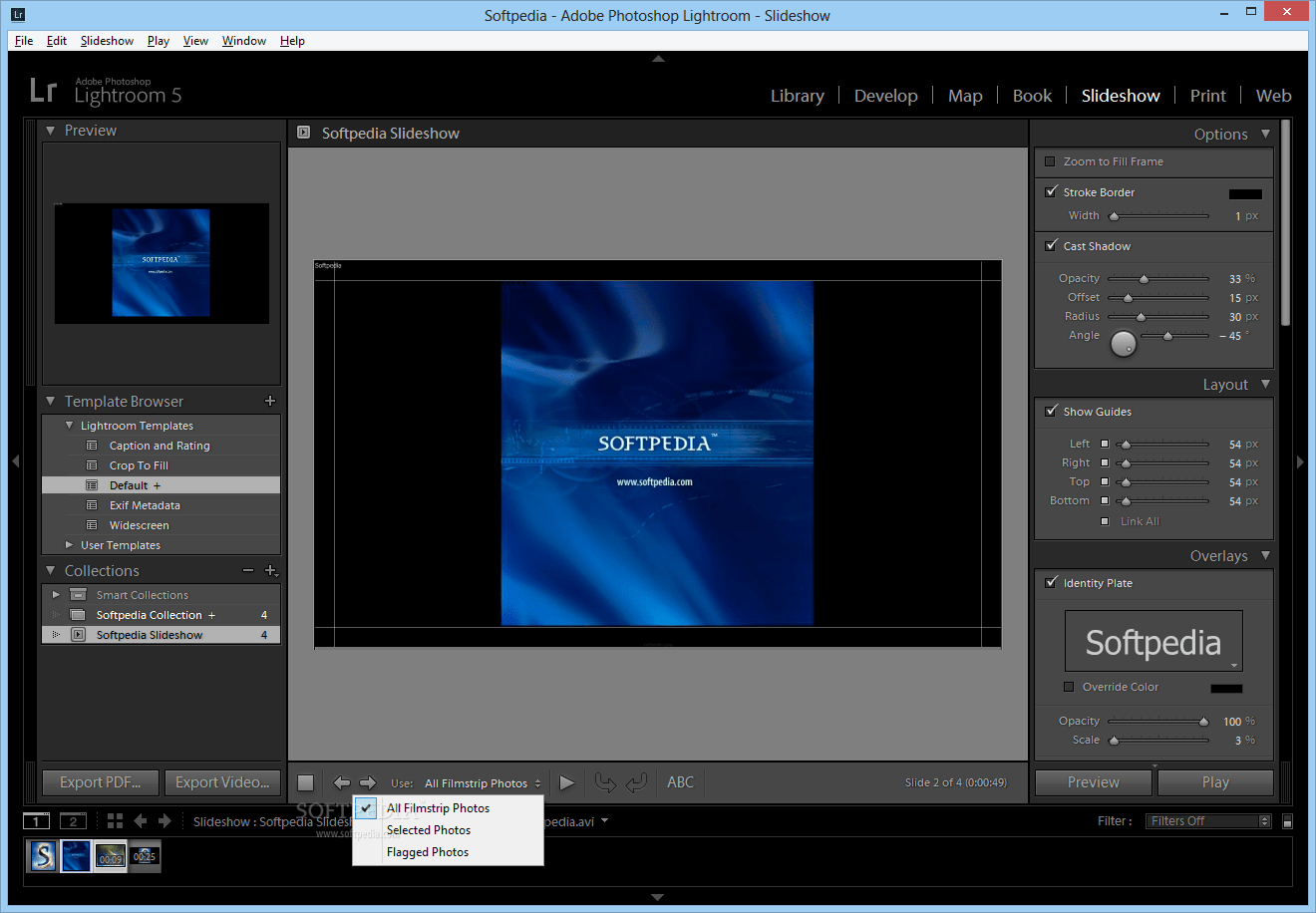The height and width of the screenshot is (913, 1316).
Task: Click the filmstrip go forward arrow
Action: point(165,820)
